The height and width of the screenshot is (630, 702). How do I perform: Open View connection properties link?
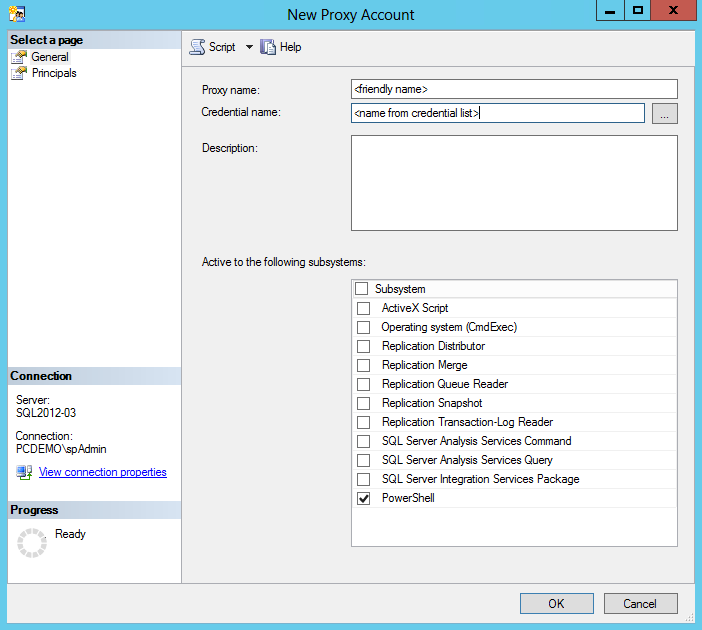tap(103, 472)
